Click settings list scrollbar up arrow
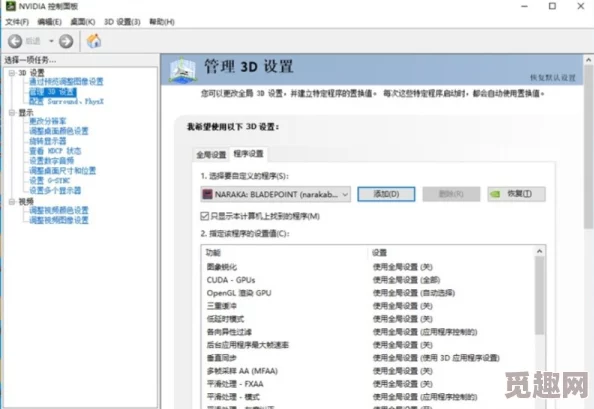This screenshot has width=594, height=409. coord(539,251)
